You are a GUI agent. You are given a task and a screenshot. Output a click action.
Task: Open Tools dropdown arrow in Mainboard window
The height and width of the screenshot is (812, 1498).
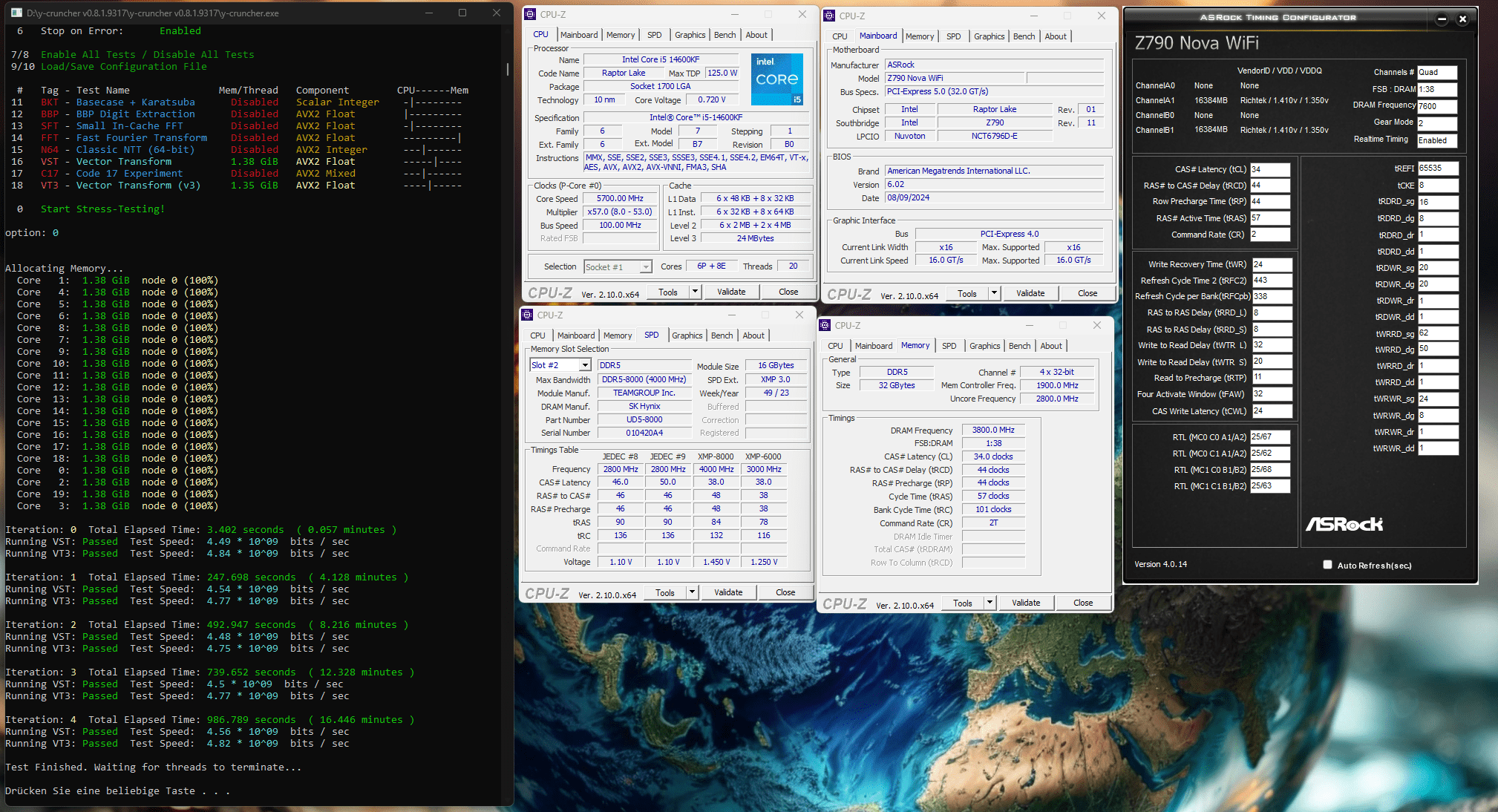click(x=994, y=293)
